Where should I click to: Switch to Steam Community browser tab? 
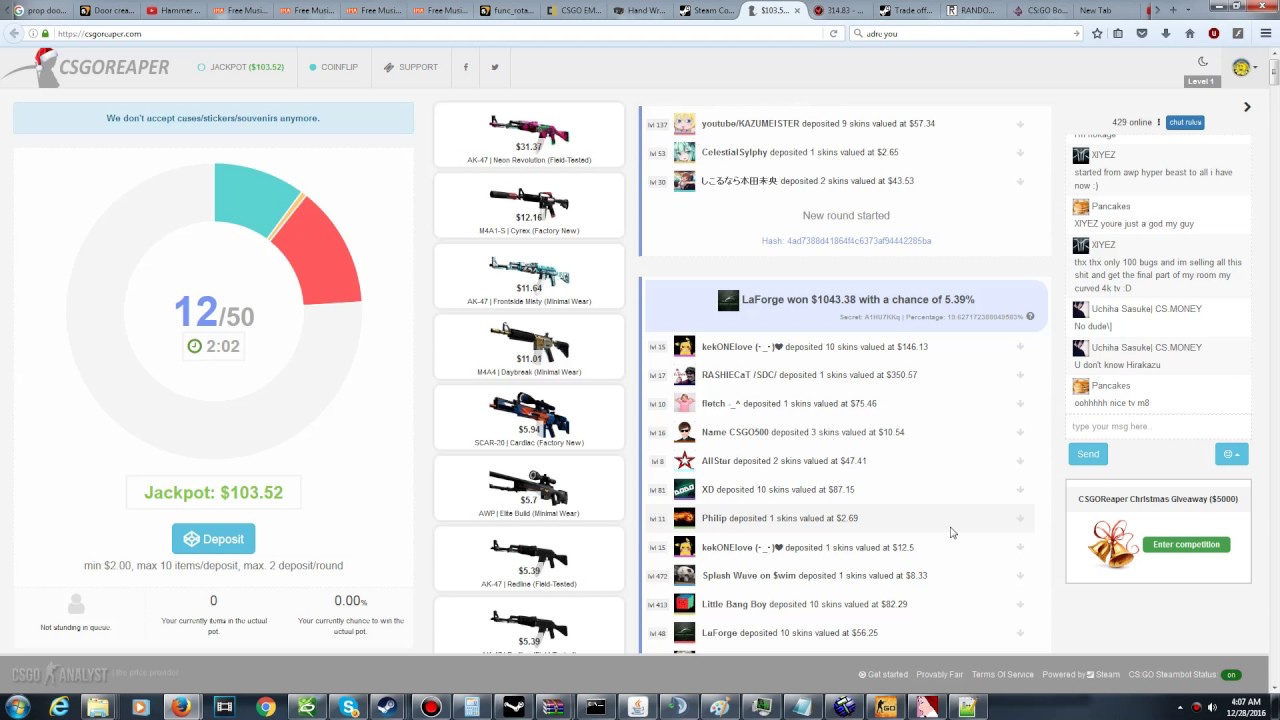coord(707,10)
